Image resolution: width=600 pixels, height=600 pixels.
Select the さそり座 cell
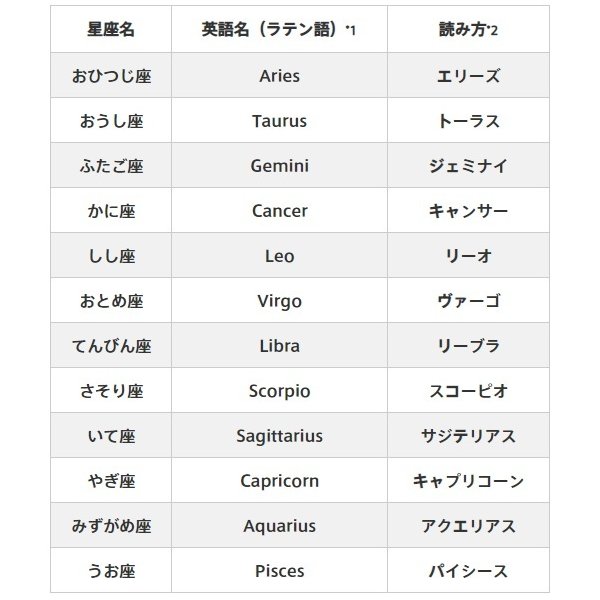111,390
